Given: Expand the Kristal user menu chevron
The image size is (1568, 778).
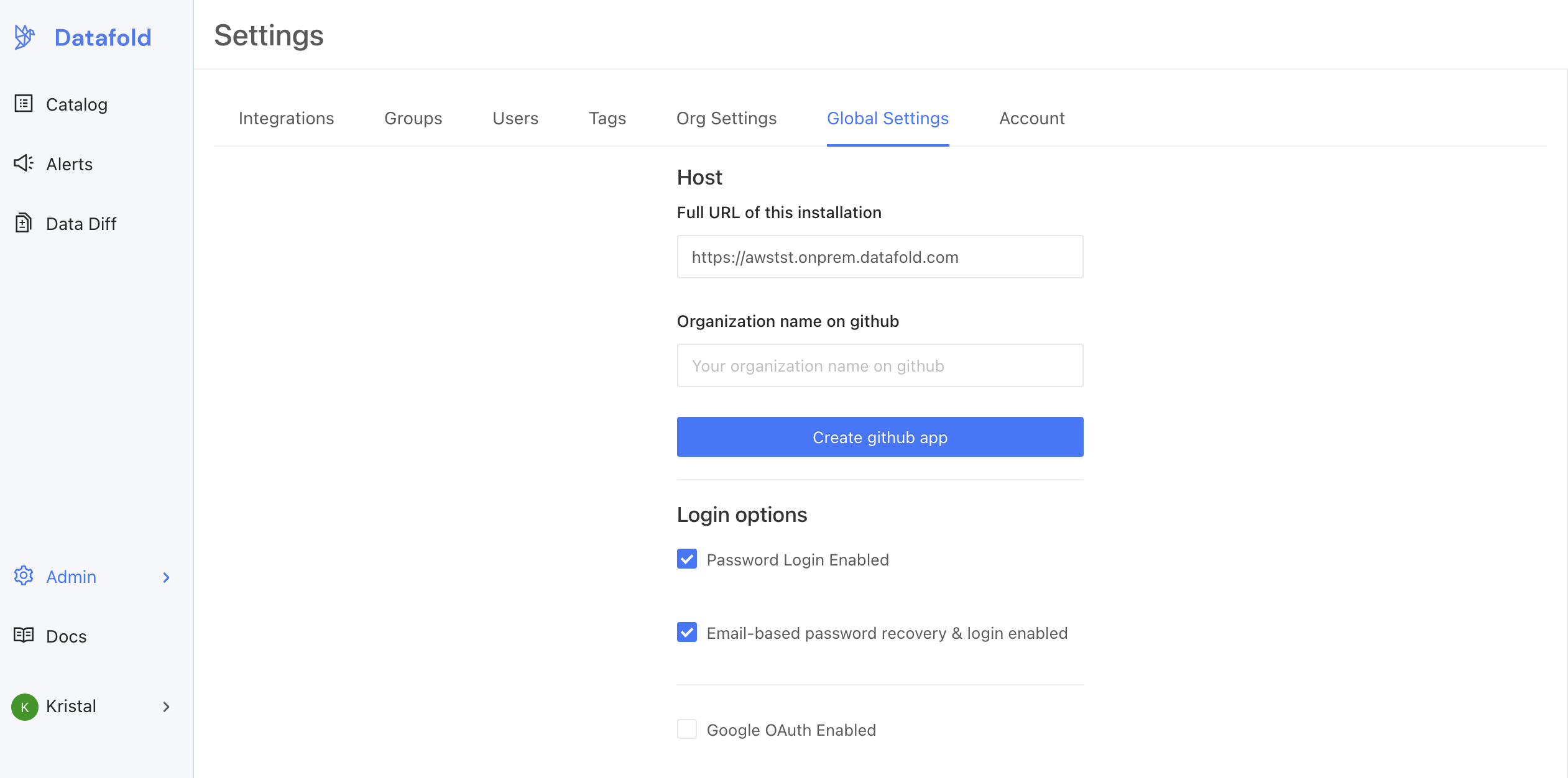Looking at the screenshot, I should [x=166, y=707].
